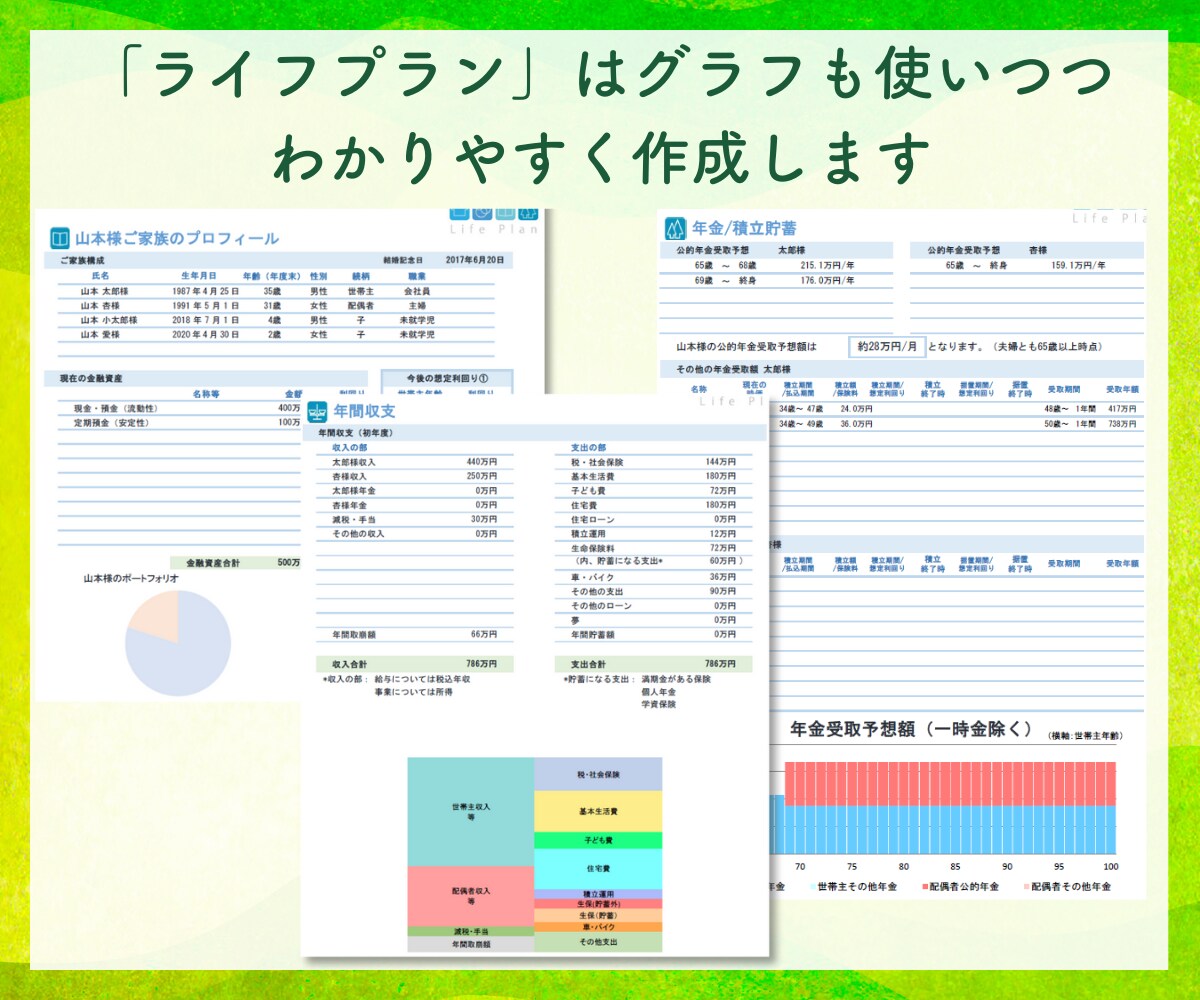Click the 215.1万円/年 pension amount
Viewport: 1200px width, 1000px height.
(x=827, y=266)
